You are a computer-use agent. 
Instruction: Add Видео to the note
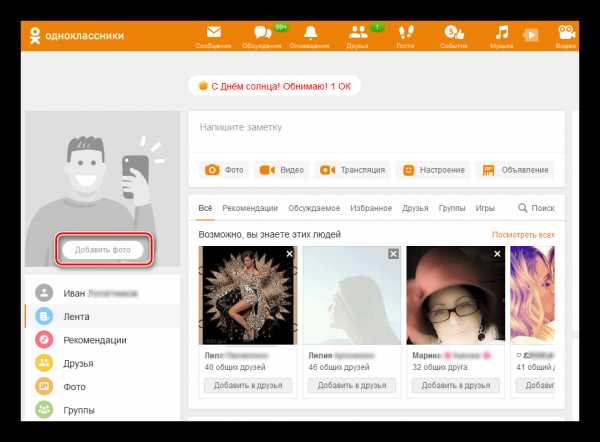coord(282,170)
